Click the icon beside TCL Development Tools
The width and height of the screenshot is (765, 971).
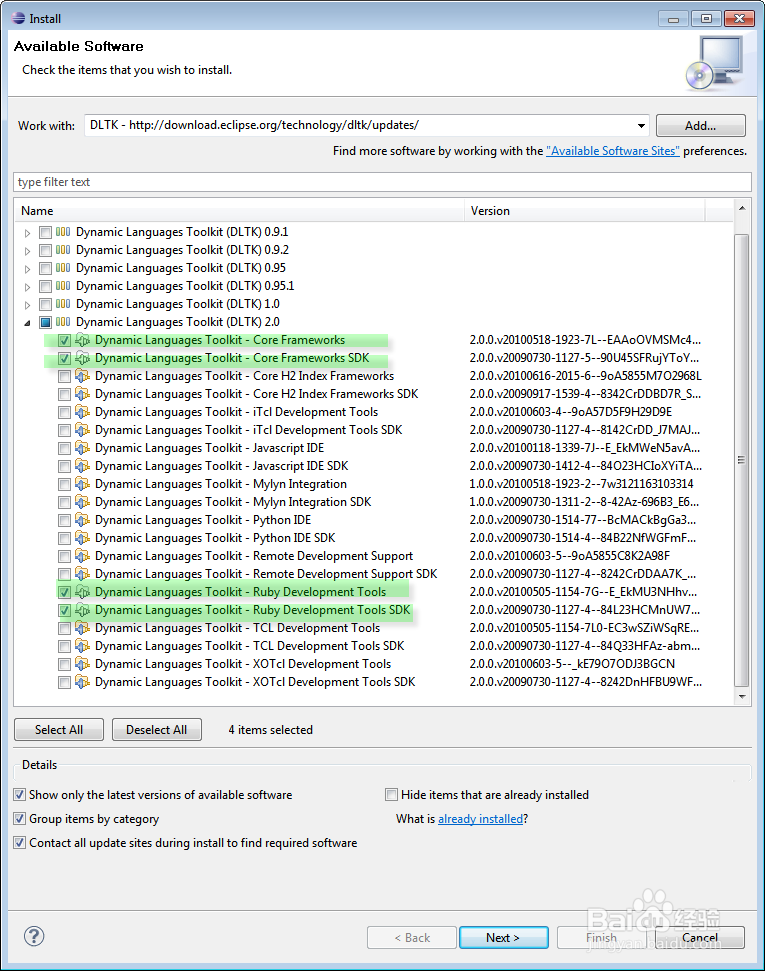coord(82,628)
